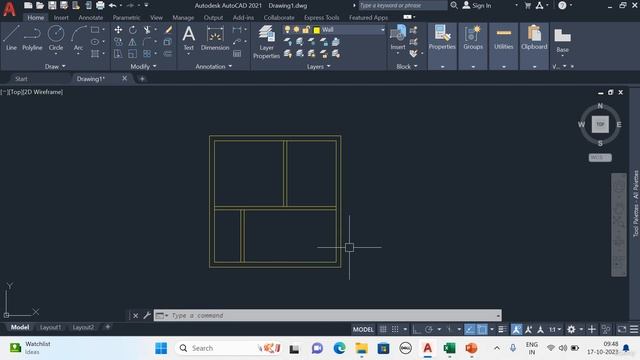Open the Parametric ribbon tab
640x360 pixels.
tap(126, 18)
